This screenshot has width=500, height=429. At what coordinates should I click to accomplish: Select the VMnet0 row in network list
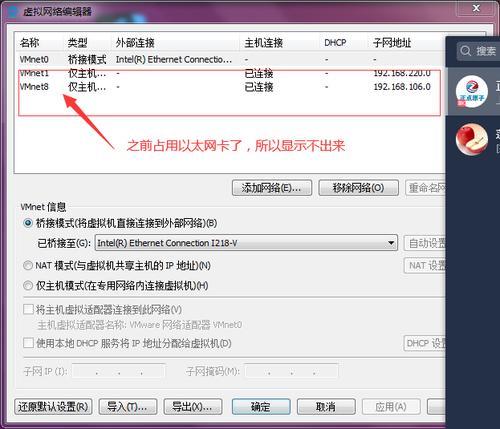[x=230, y=60]
